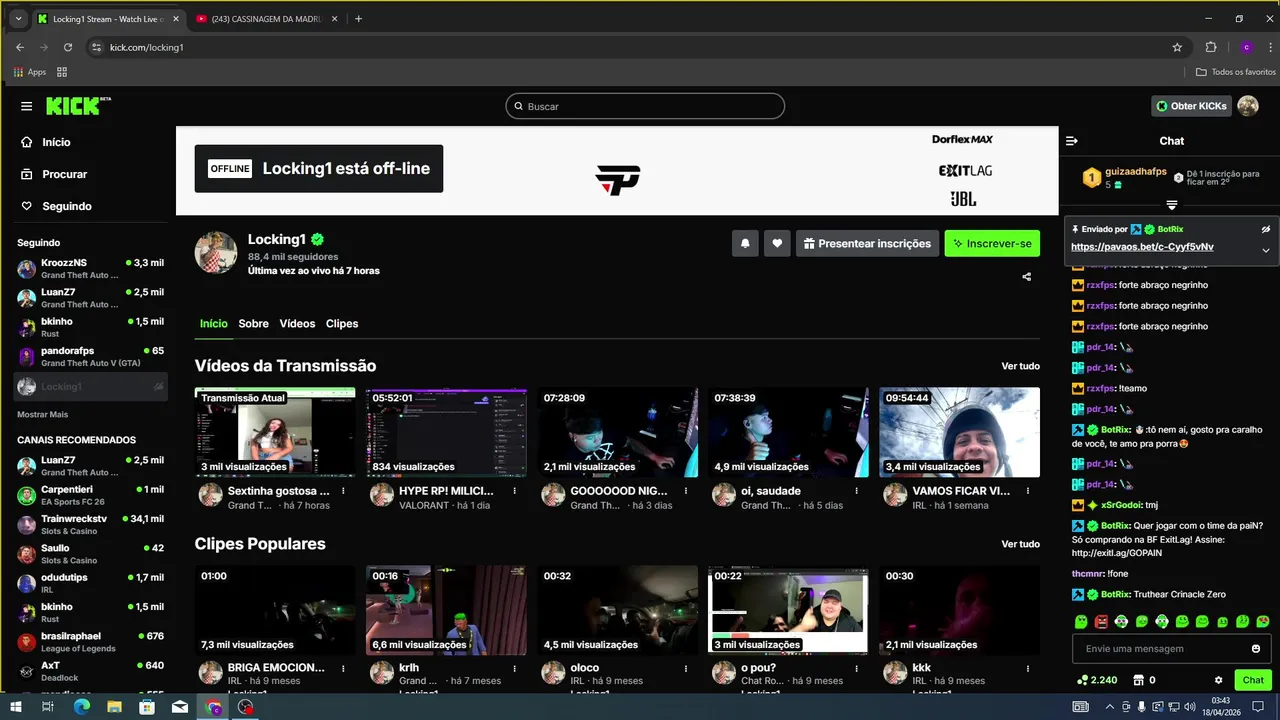This screenshot has width=1280, height=720.
Task: Open the 00:16 krlh clip thumbnail
Action: pyautogui.click(x=446, y=610)
